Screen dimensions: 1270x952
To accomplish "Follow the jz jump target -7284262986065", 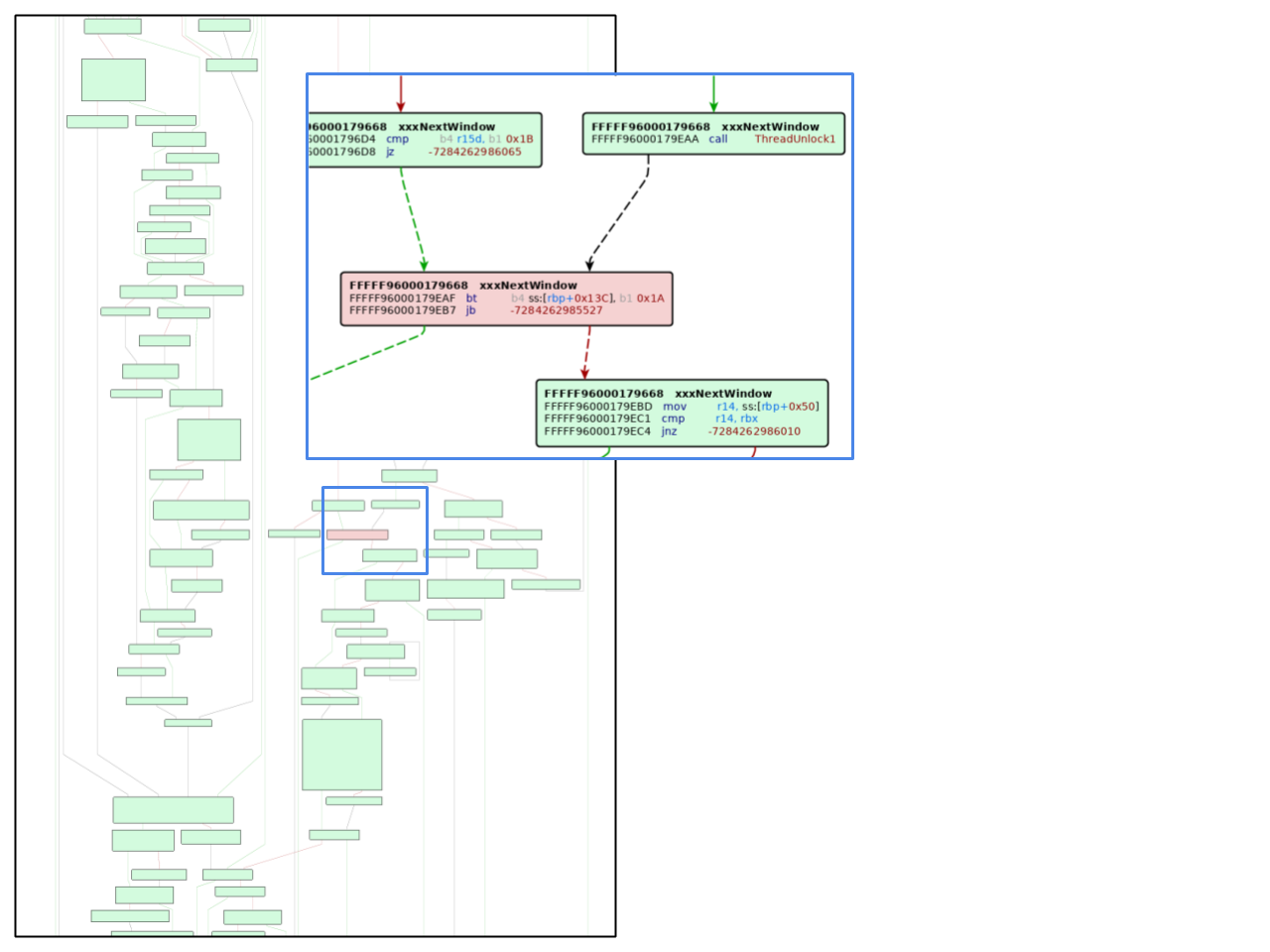I will coord(474,152).
